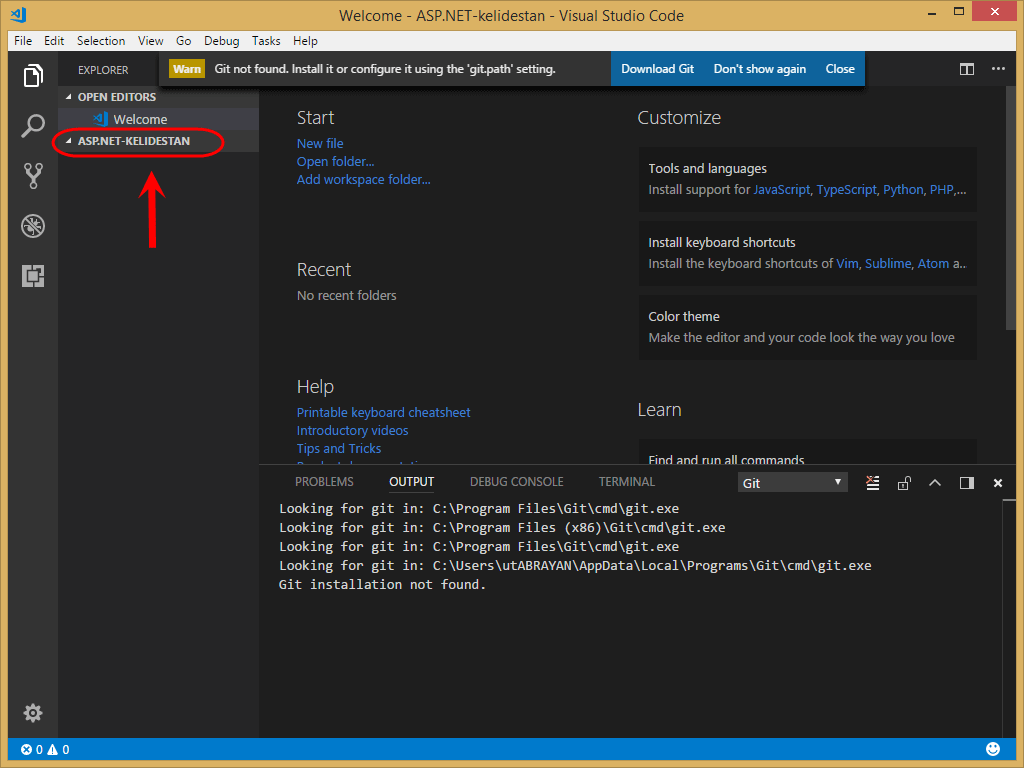The image size is (1024, 768).
Task: Maximize the panel with up chevron
Action: click(x=935, y=483)
